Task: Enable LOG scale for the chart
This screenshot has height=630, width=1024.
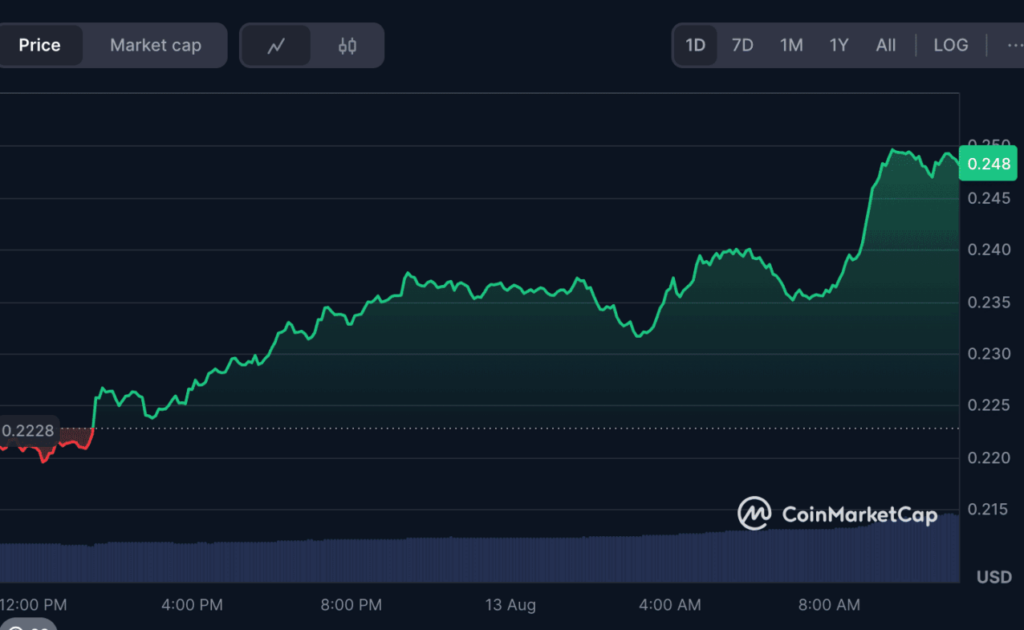Action: point(950,44)
